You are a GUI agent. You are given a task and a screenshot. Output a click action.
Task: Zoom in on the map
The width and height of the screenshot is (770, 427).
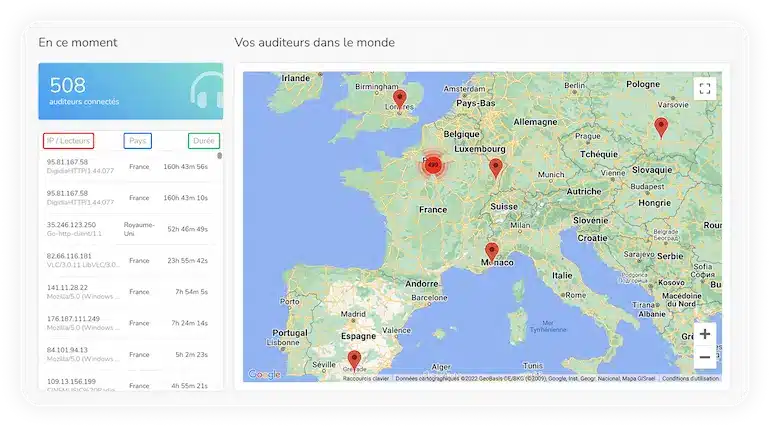coord(705,334)
